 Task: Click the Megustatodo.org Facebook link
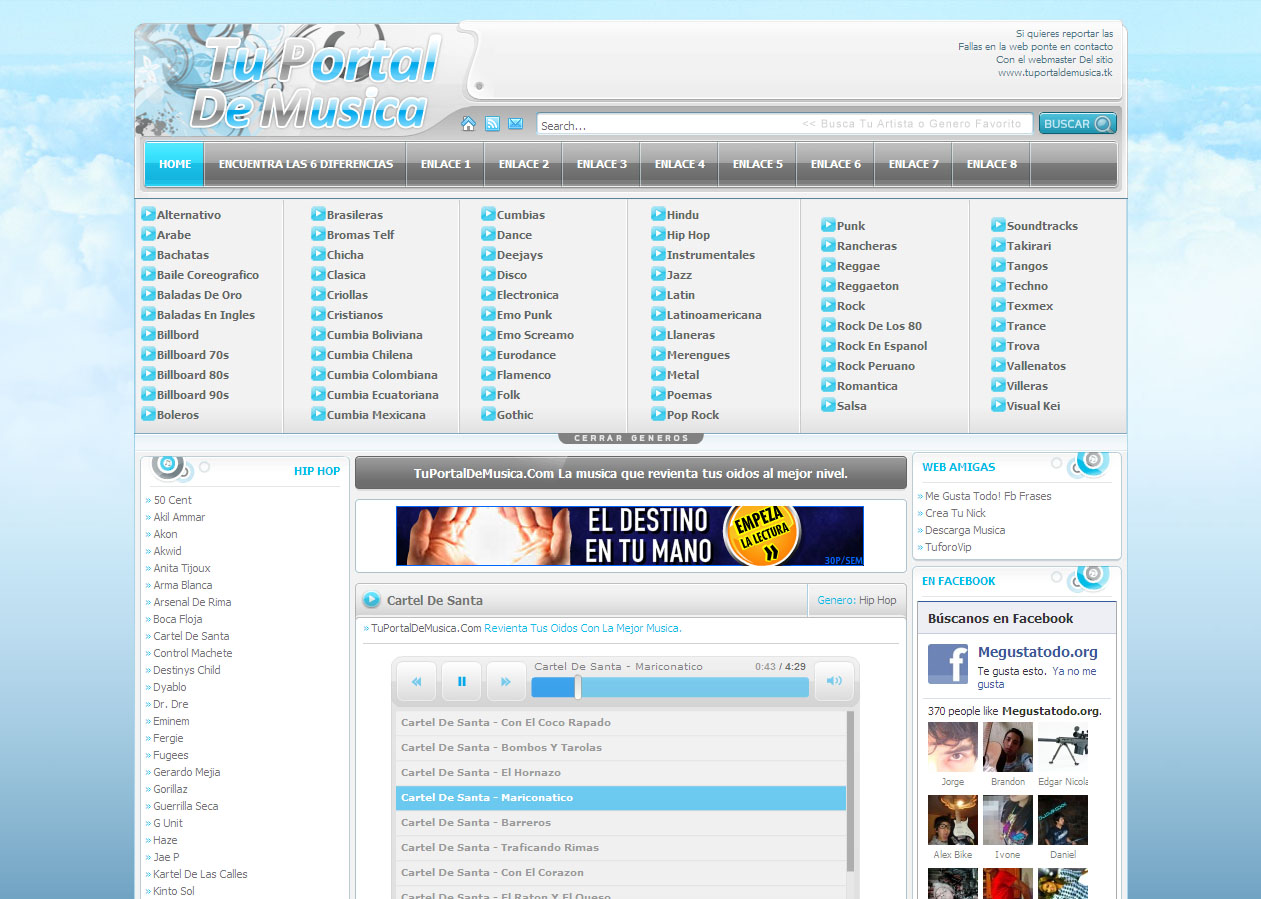1038,652
